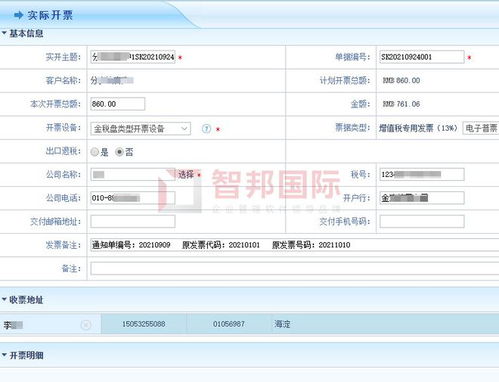The width and height of the screenshot is (499, 382).
Task: Select the 否 radio for 出口退税
Action: click(x=119, y=152)
